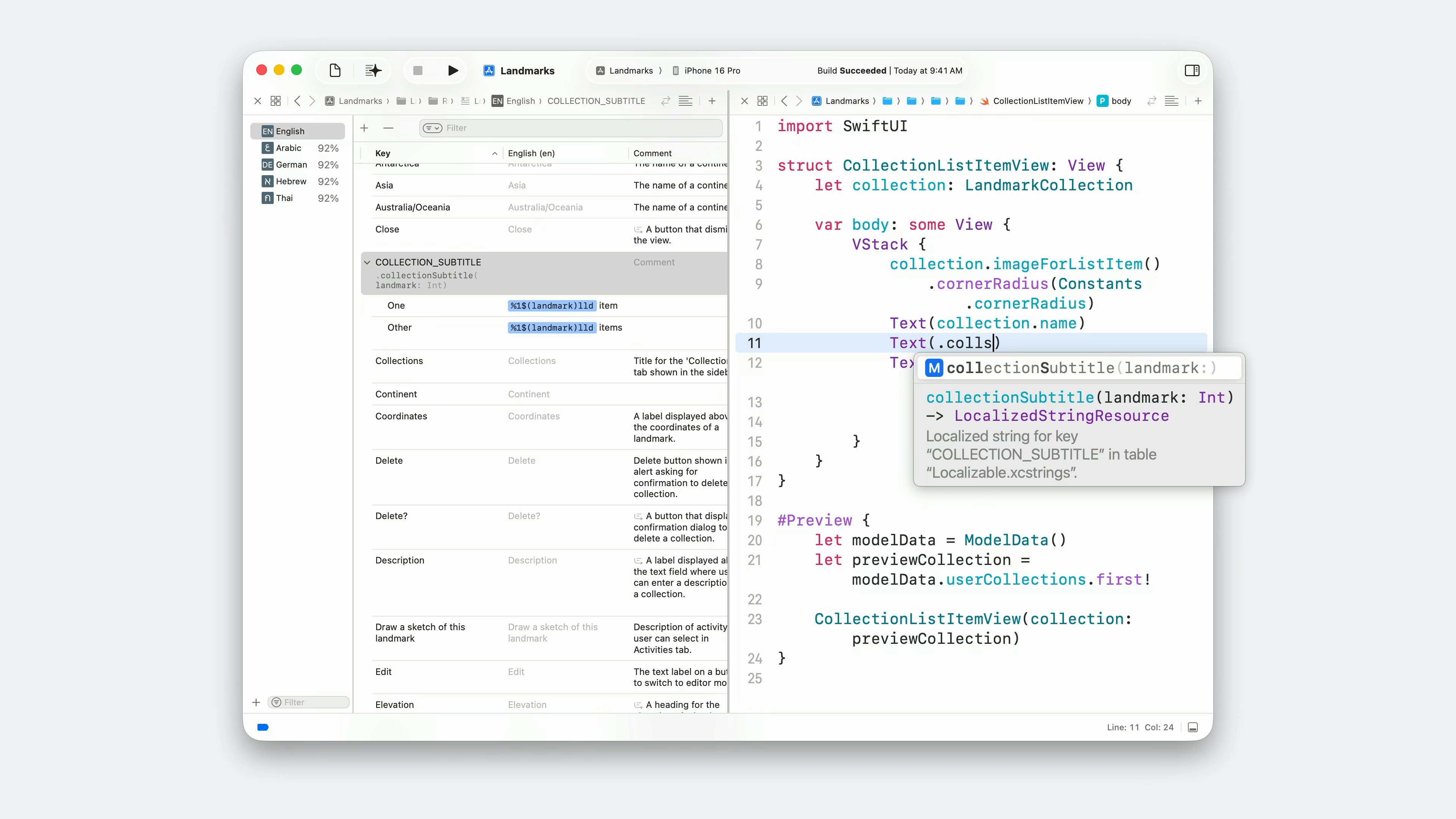The image size is (1456, 819).
Task: Select the Hebrew language in sidebar
Action: tap(290, 182)
